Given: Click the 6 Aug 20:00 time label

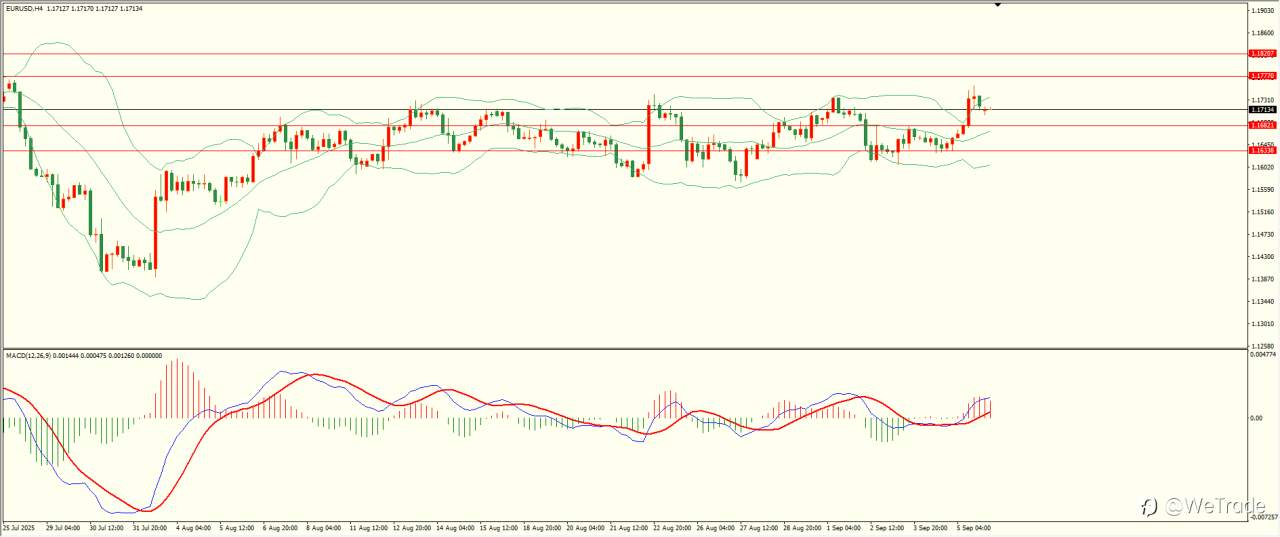Looking at the screenshot, I should [280, 526].
